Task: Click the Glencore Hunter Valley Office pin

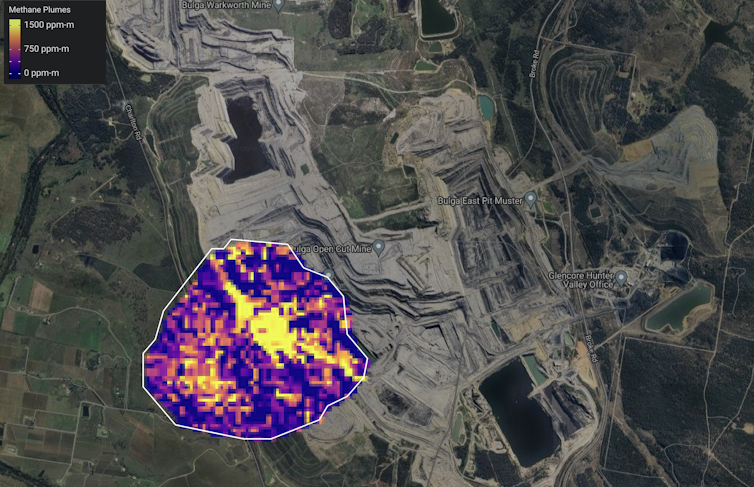Action: pyautogui.click(x=621, y=277)
